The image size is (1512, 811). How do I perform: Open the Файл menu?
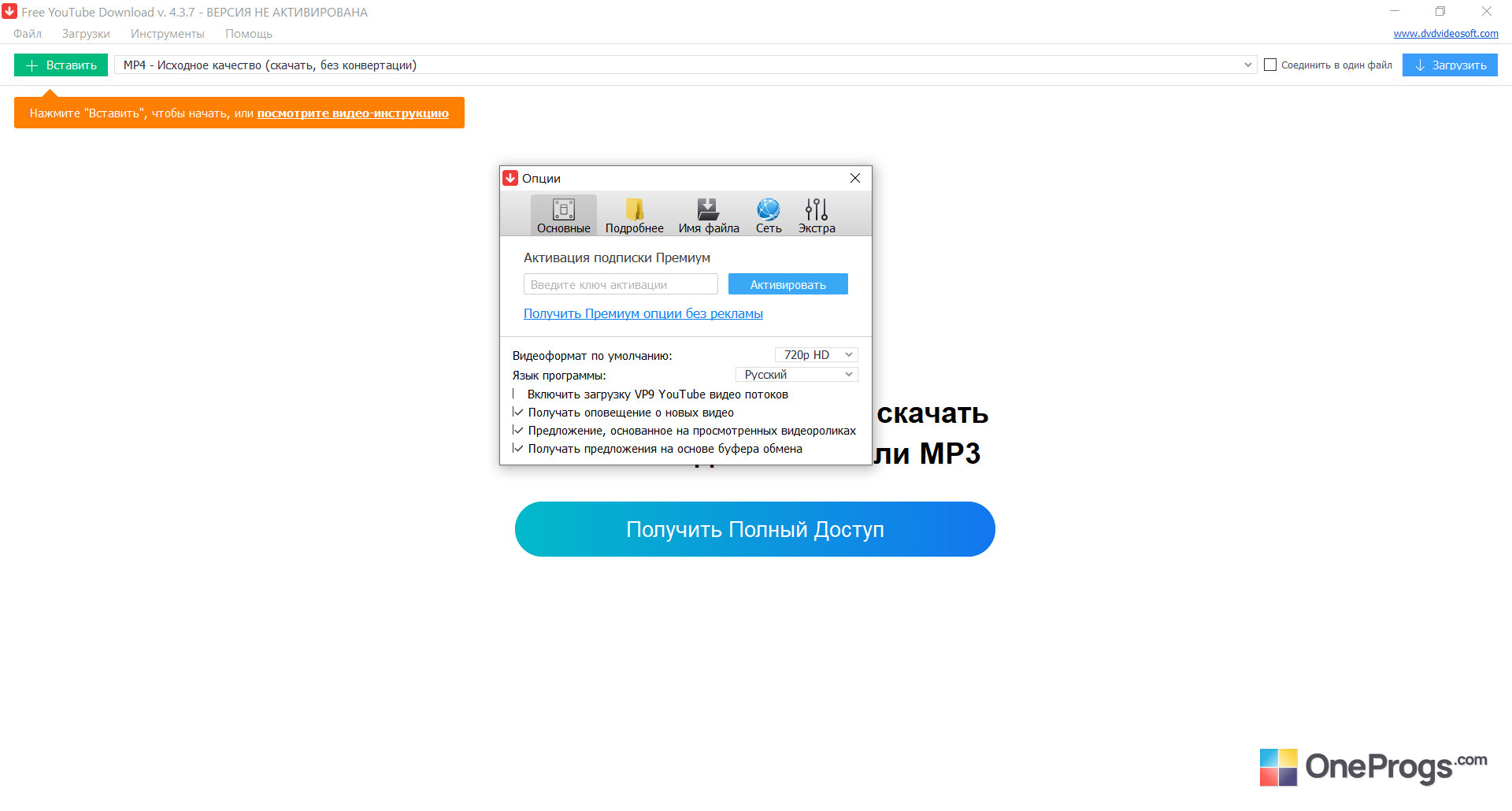pyautogui.click(x=28, y=34)
